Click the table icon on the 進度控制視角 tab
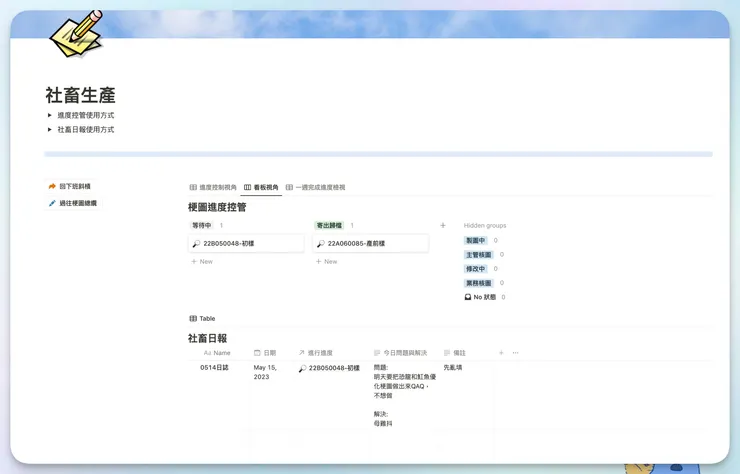The image size is (740, 474). pos(193,187)
